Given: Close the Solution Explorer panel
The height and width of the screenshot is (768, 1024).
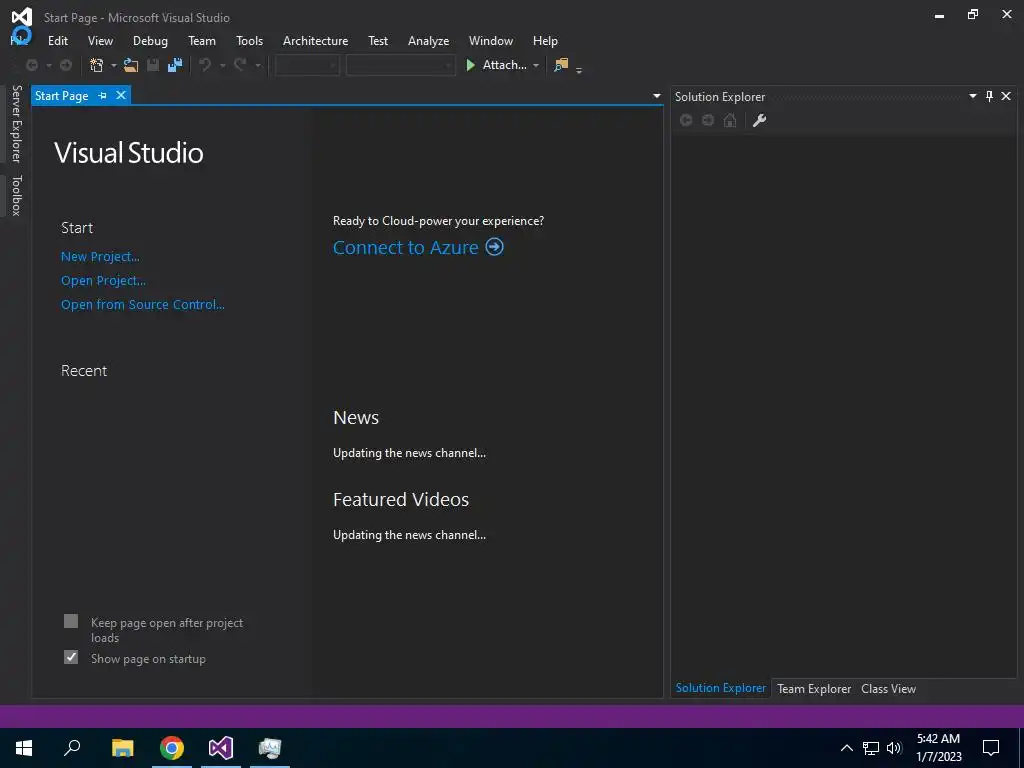Looking at the screenshot, I should (1006, 96).
